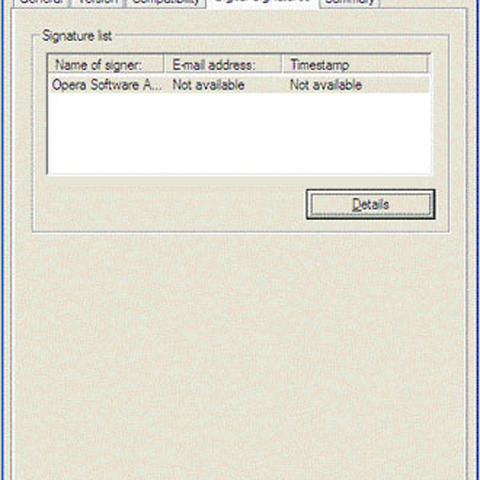Viewport: 480px width, 480px height.
Task: Open the Details button for the signature
Action: 370,204
